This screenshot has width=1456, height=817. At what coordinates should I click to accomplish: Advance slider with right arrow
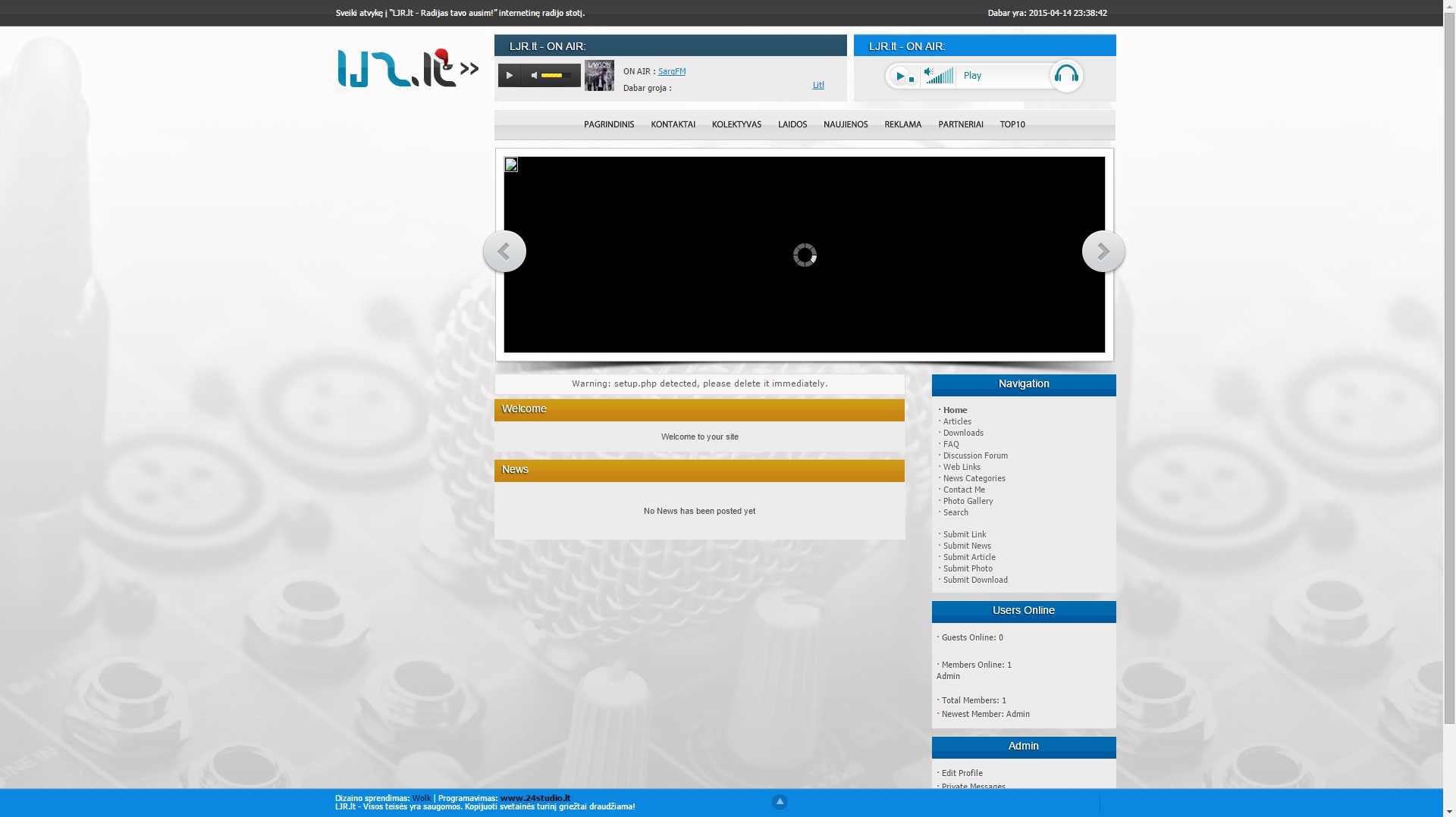(1103, 251)
